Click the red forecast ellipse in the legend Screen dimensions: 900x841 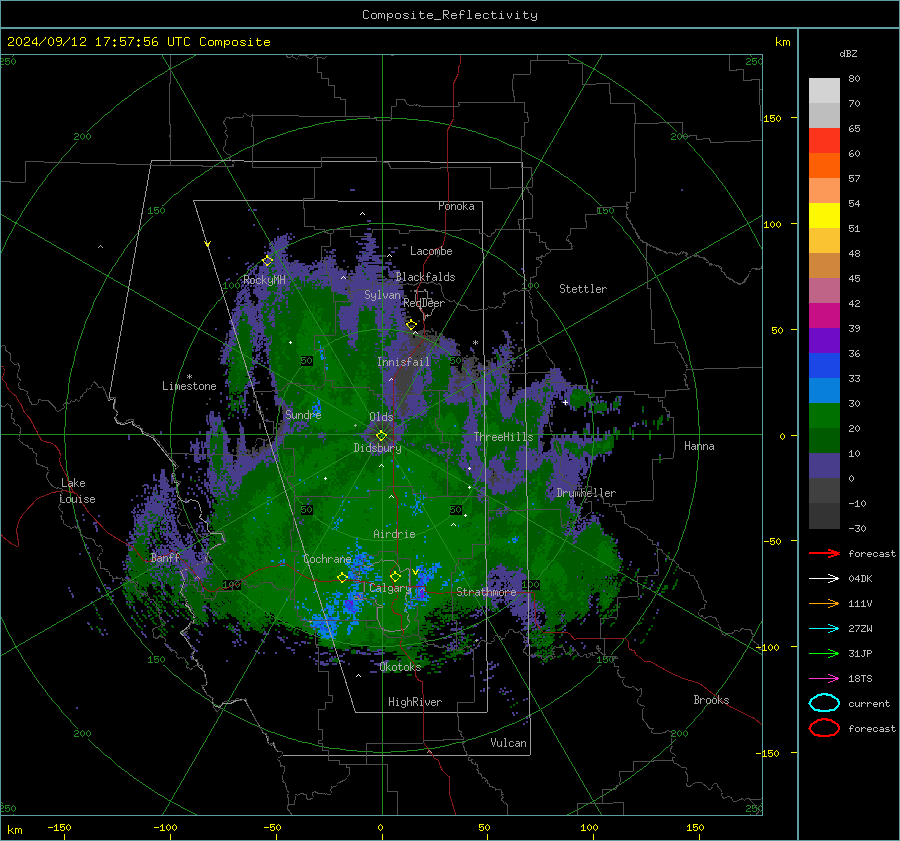click(x=824, y=728)
